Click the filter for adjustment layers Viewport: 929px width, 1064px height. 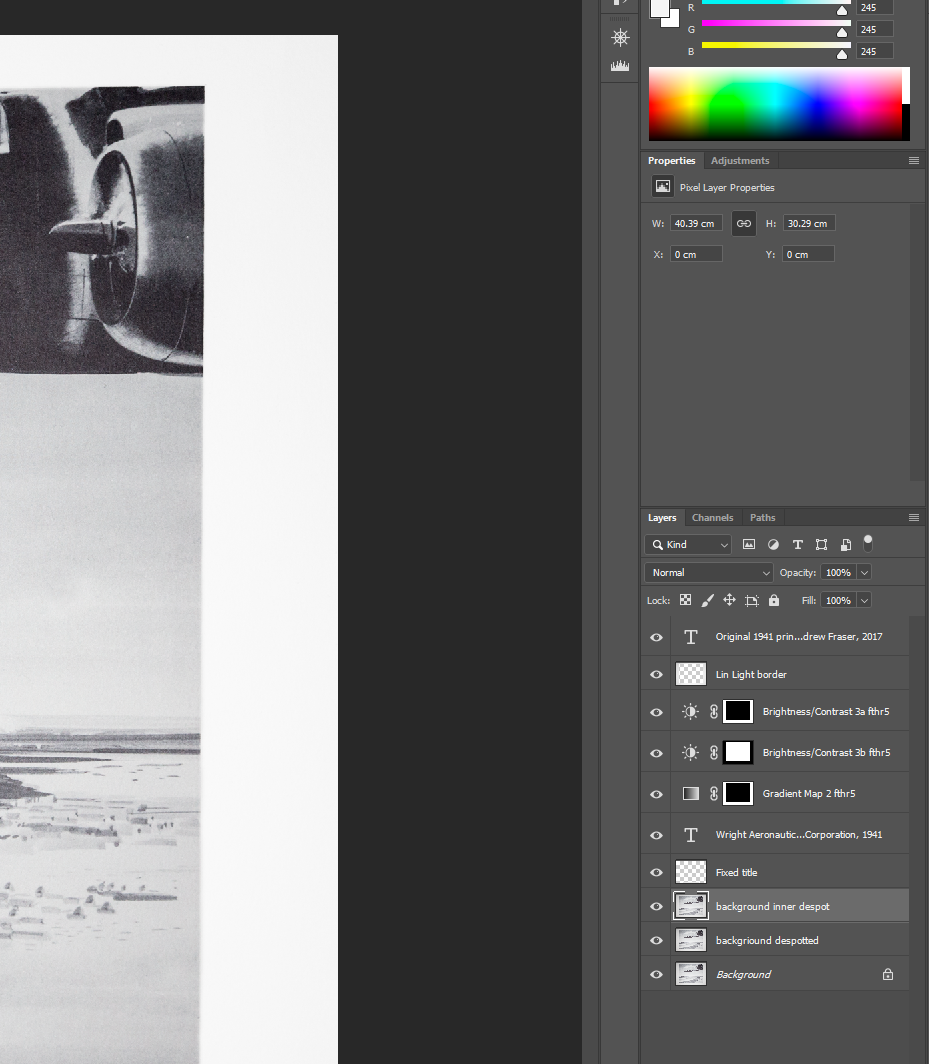pos(773,544)
